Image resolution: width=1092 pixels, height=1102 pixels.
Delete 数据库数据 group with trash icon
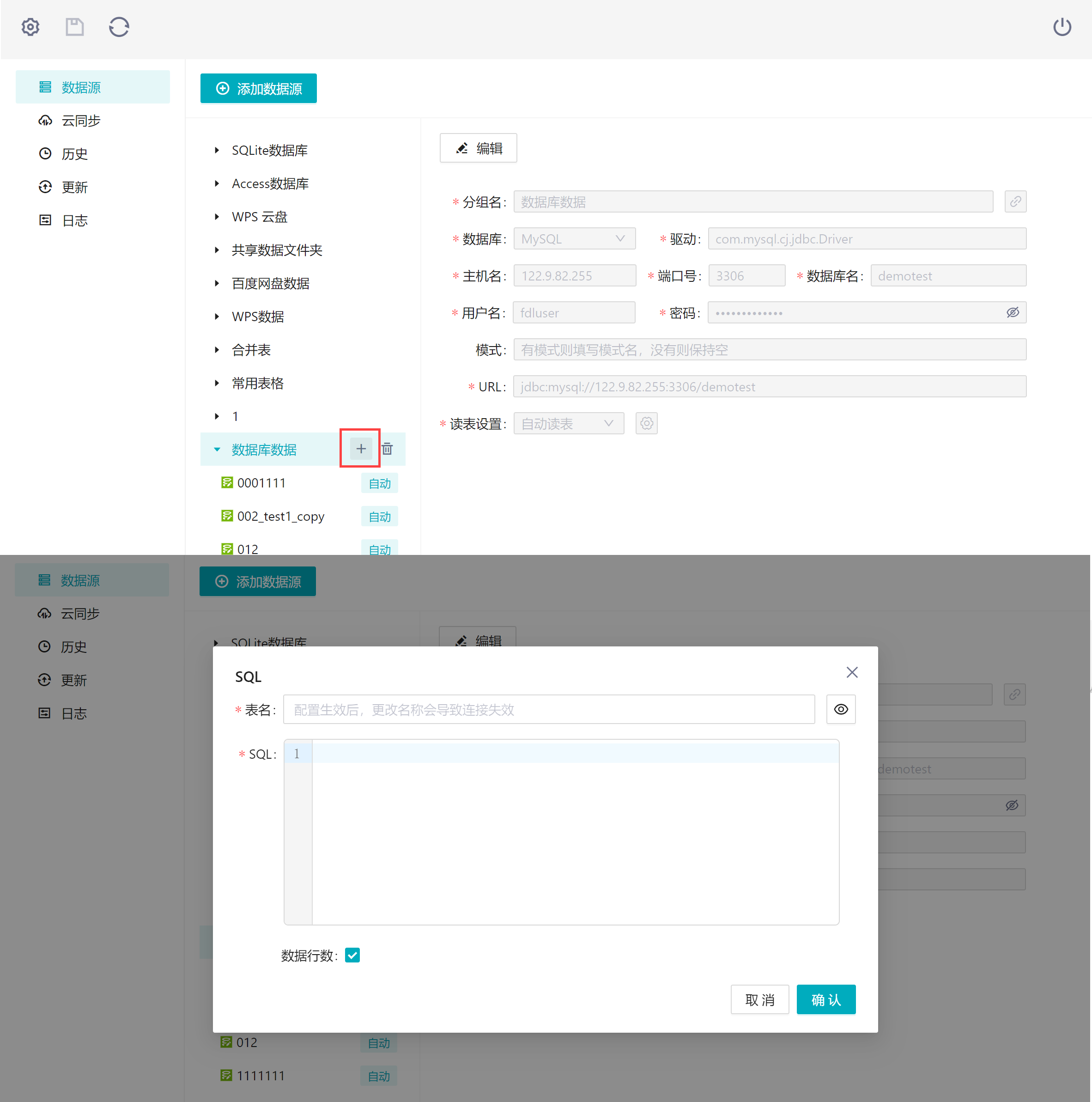pos(388,449)
